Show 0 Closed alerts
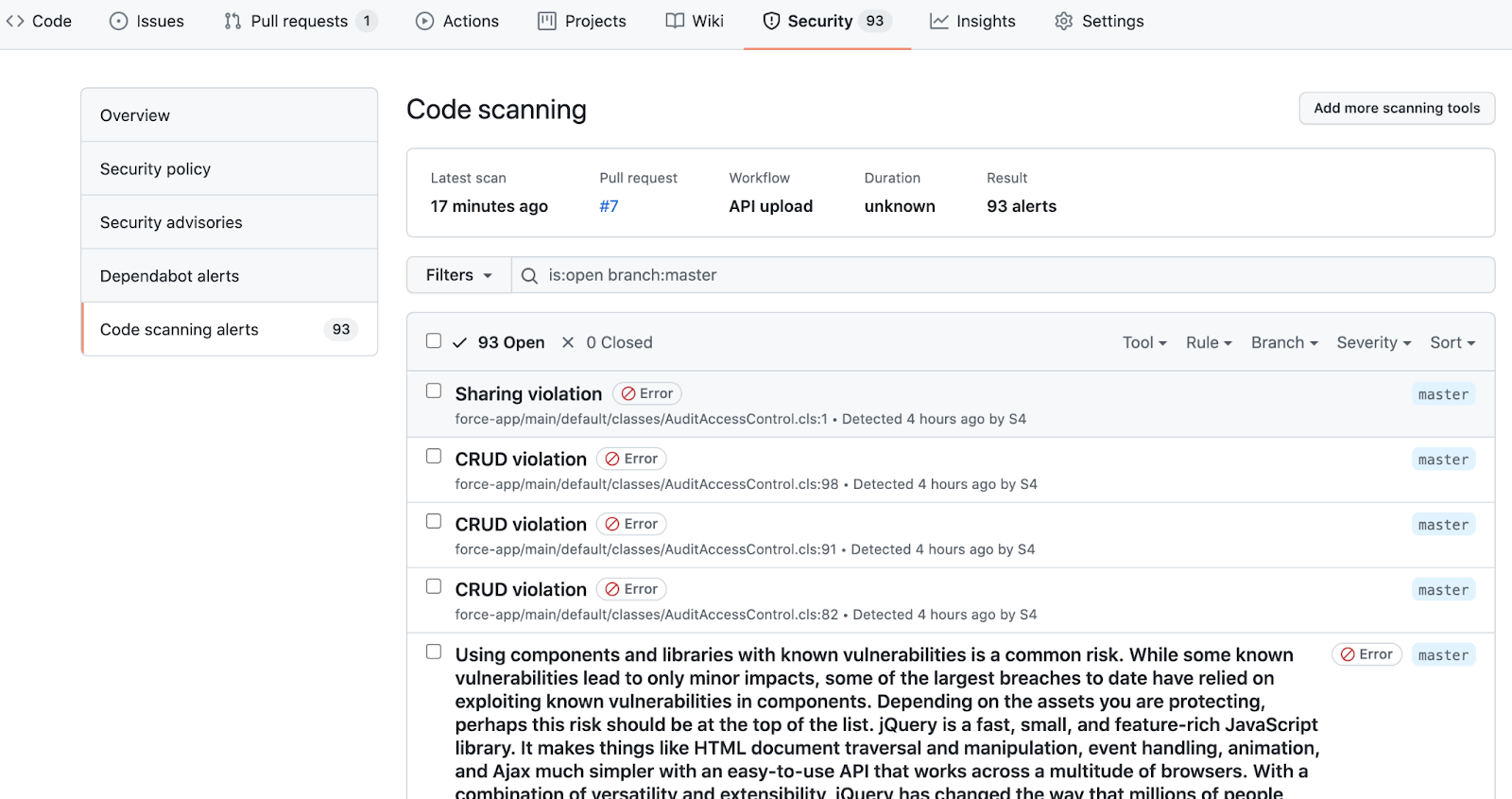 (608, 342)
